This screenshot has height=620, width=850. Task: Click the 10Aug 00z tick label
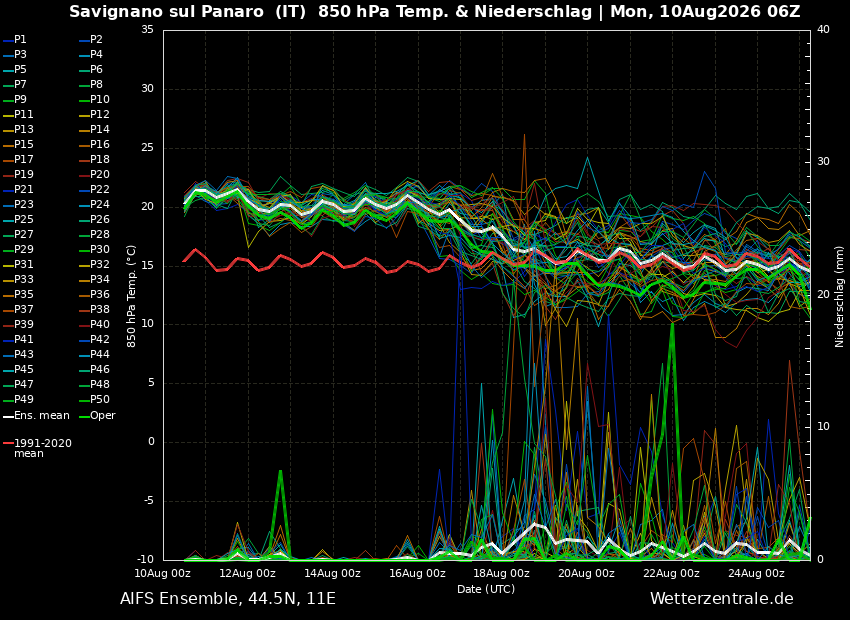(x=163, y=573)
